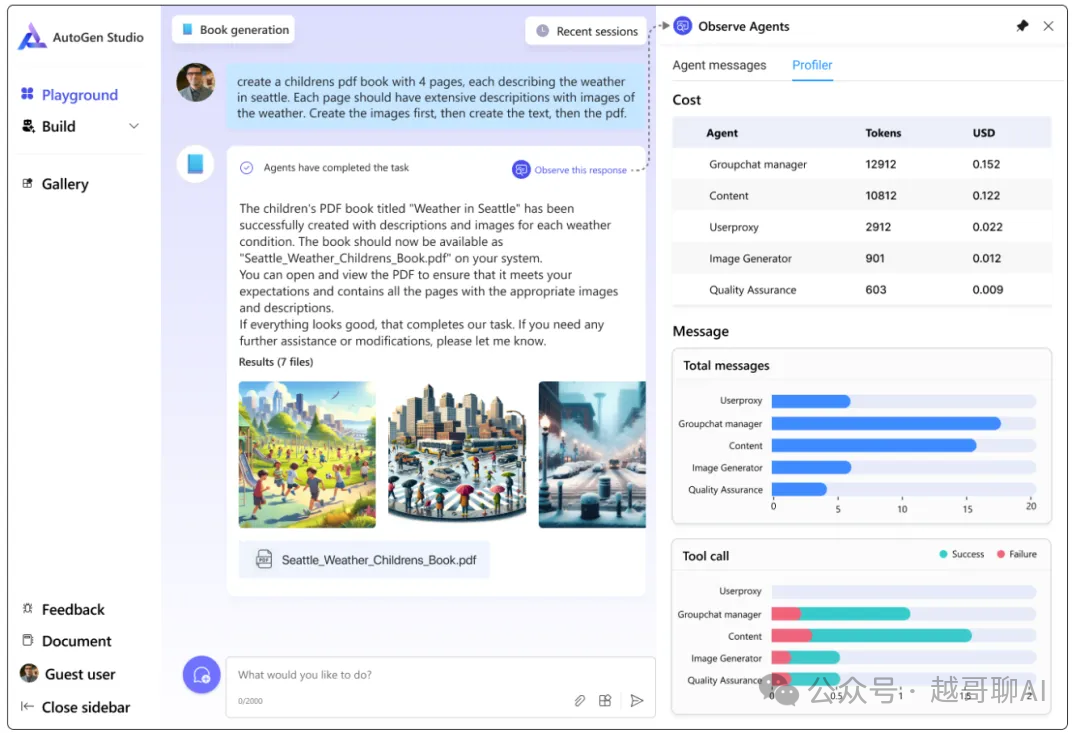Screen dimensions: 1080x733
Task: Click the AutoGen Studio logo icon
Action: (x=32, y=37)
